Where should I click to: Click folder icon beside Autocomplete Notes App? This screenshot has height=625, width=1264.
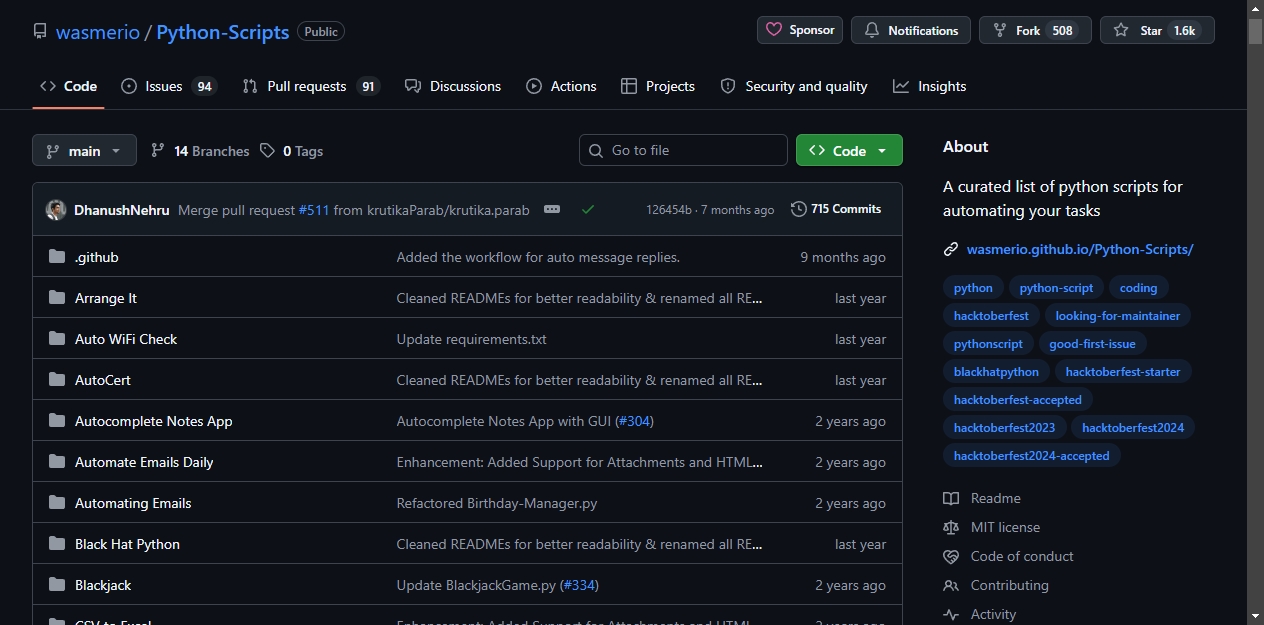point(57,421)
